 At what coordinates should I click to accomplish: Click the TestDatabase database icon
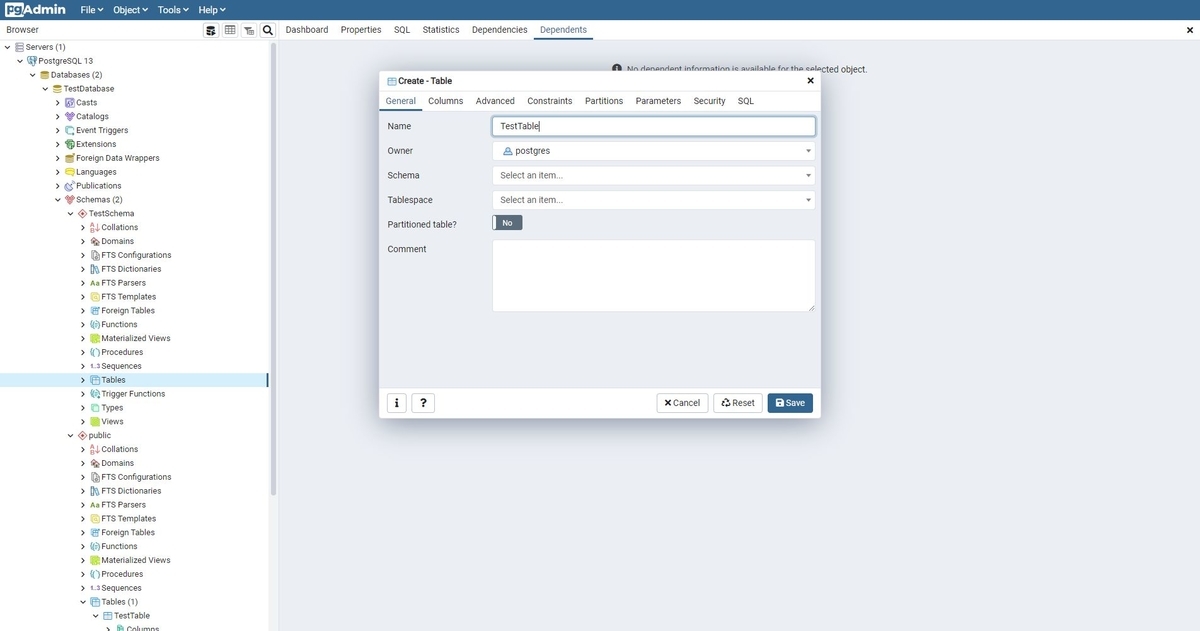[57, 89]
